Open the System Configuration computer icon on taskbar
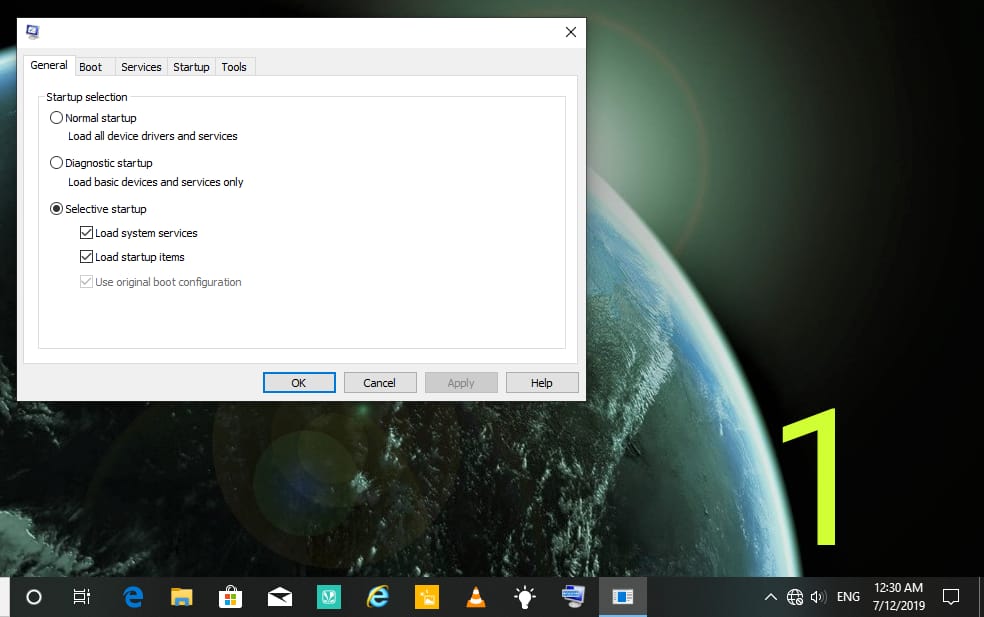The image size is (984, 617). [x=573, y=596]
